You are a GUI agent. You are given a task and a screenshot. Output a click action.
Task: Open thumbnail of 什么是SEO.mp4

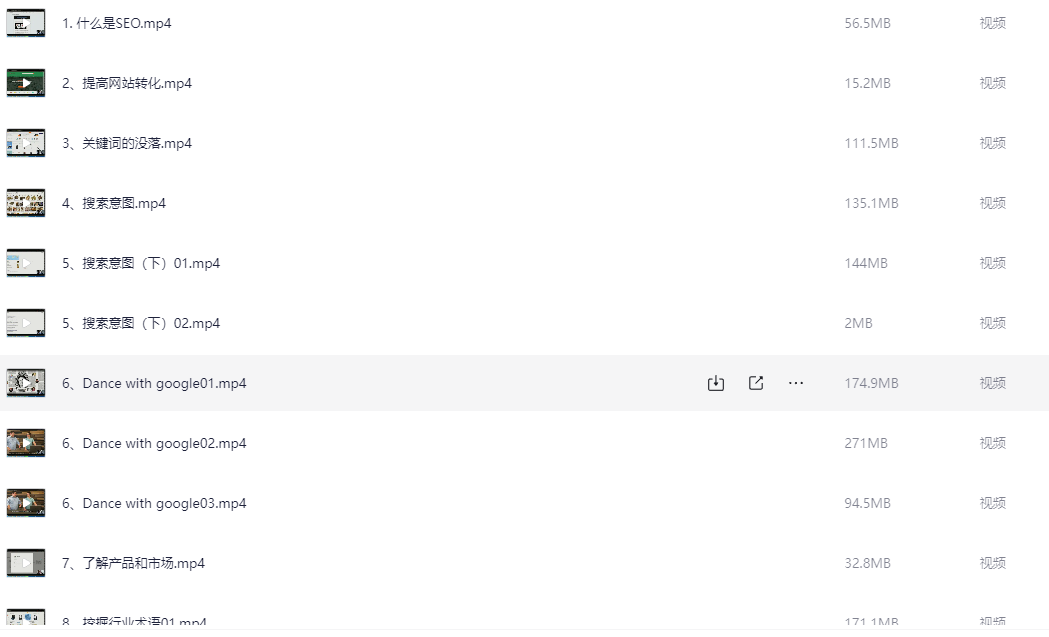pos(26,23)
